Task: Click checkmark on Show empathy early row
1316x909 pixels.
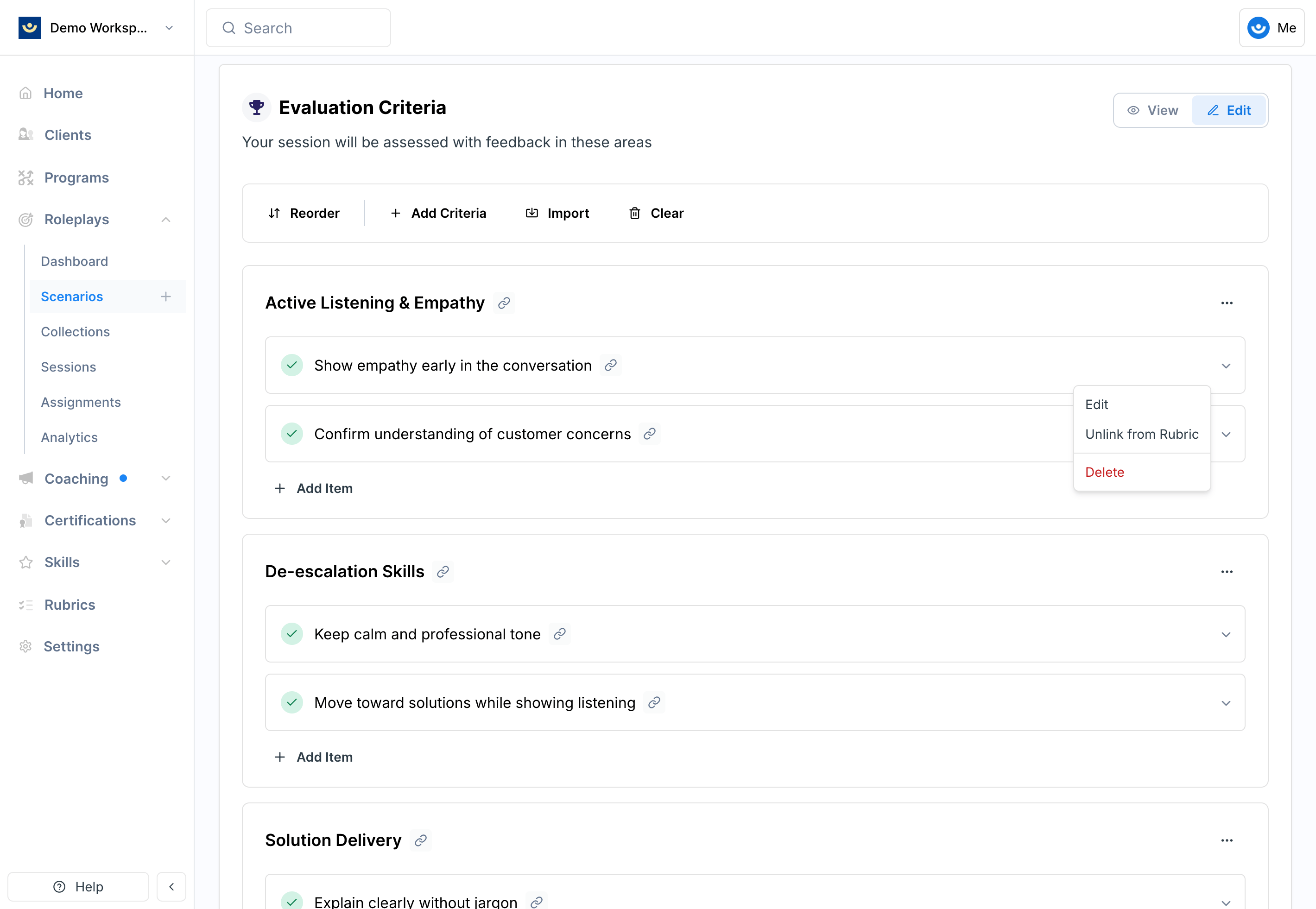Action: coord(291,366)
